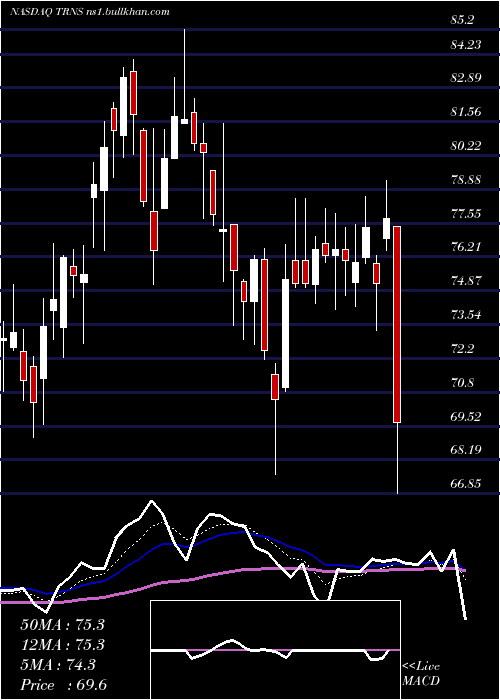Click the Price : 69.6 readout

[63, 685]
